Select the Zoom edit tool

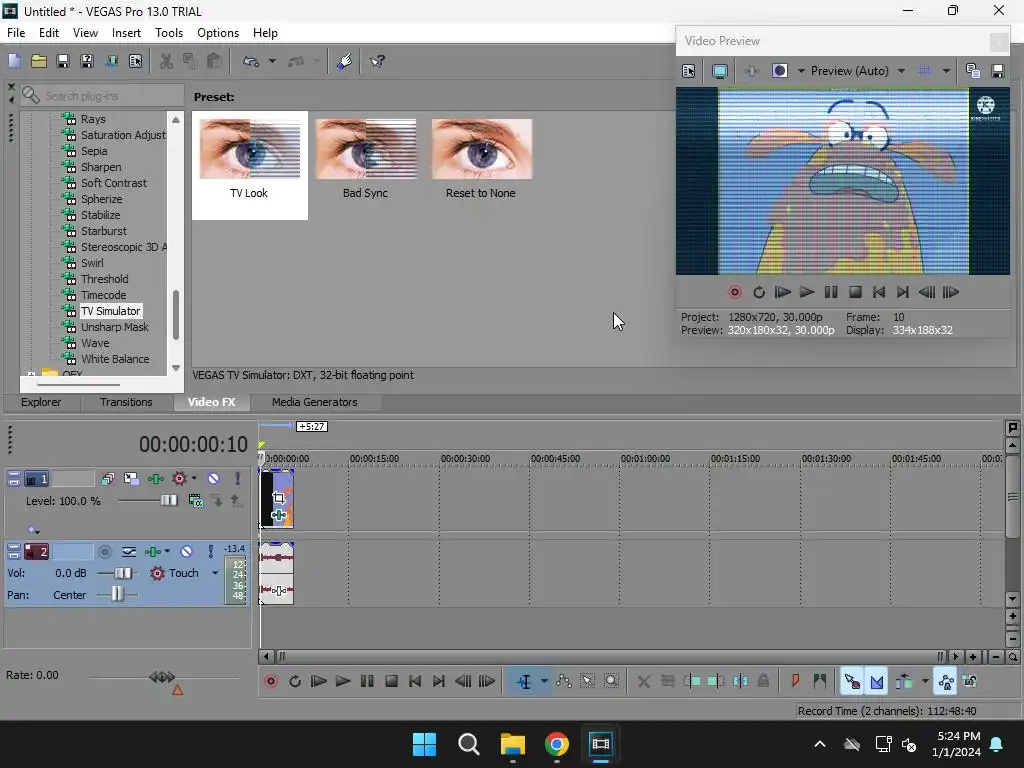click(x=611, y=681)
